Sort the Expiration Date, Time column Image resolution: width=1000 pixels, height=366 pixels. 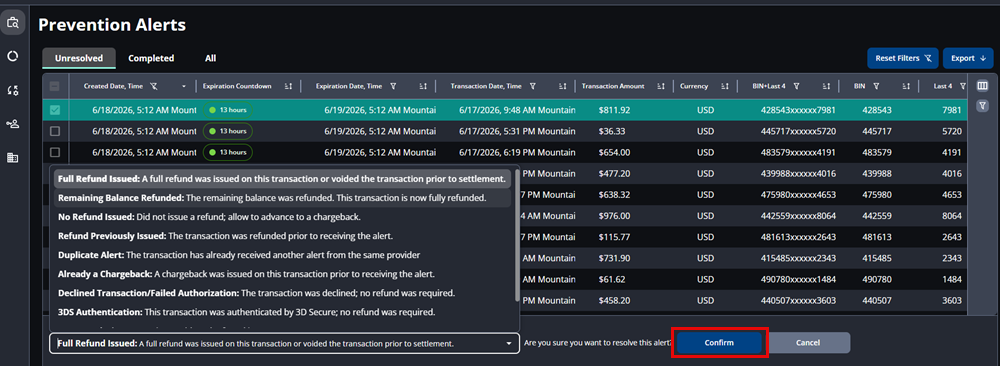pyautogui.click(x=423, y=86)
